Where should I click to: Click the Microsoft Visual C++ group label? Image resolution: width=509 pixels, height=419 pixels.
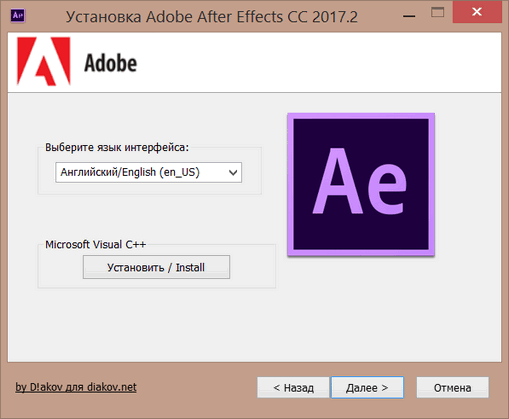[x=96, y=244]
